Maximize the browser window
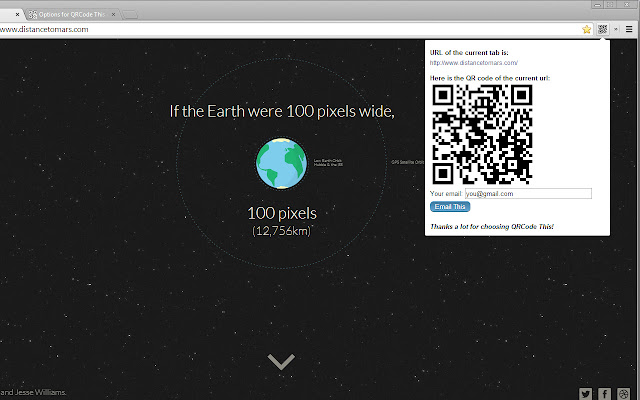The height and width of the screenshot is (400, 640). click(610, 4)
